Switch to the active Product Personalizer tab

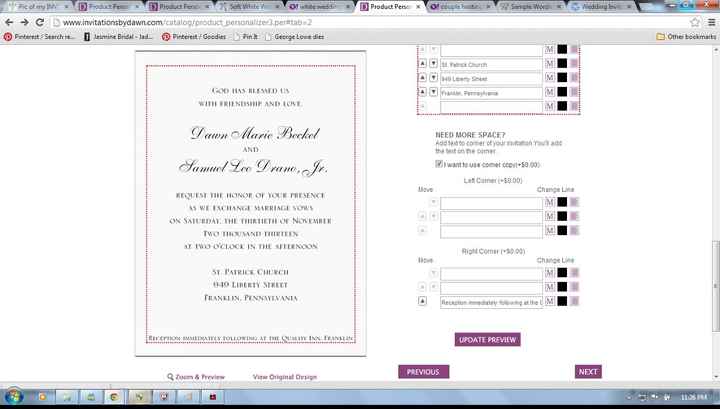[x=390, y=7]
